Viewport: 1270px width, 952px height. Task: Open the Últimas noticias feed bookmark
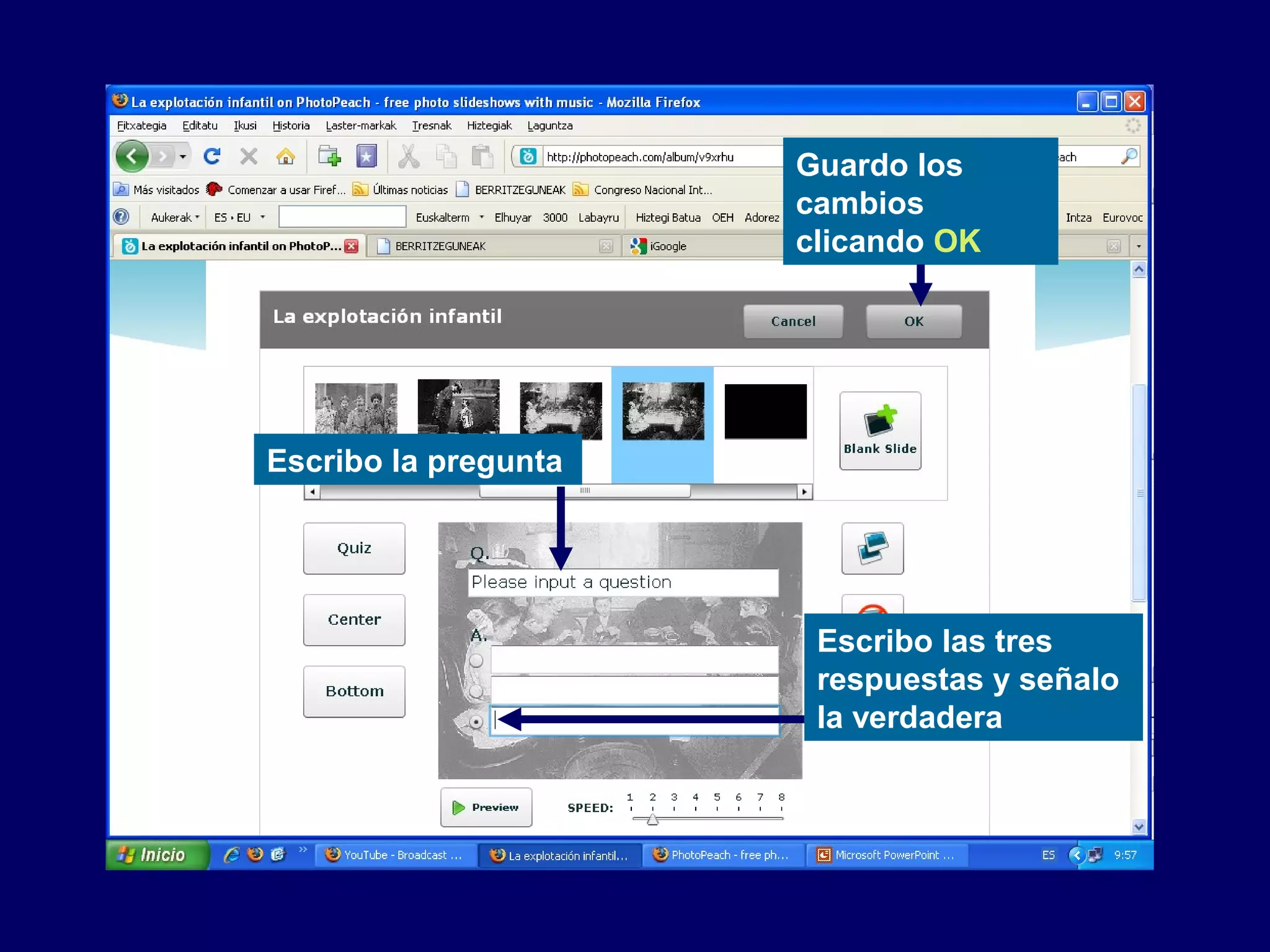point(400,190)
